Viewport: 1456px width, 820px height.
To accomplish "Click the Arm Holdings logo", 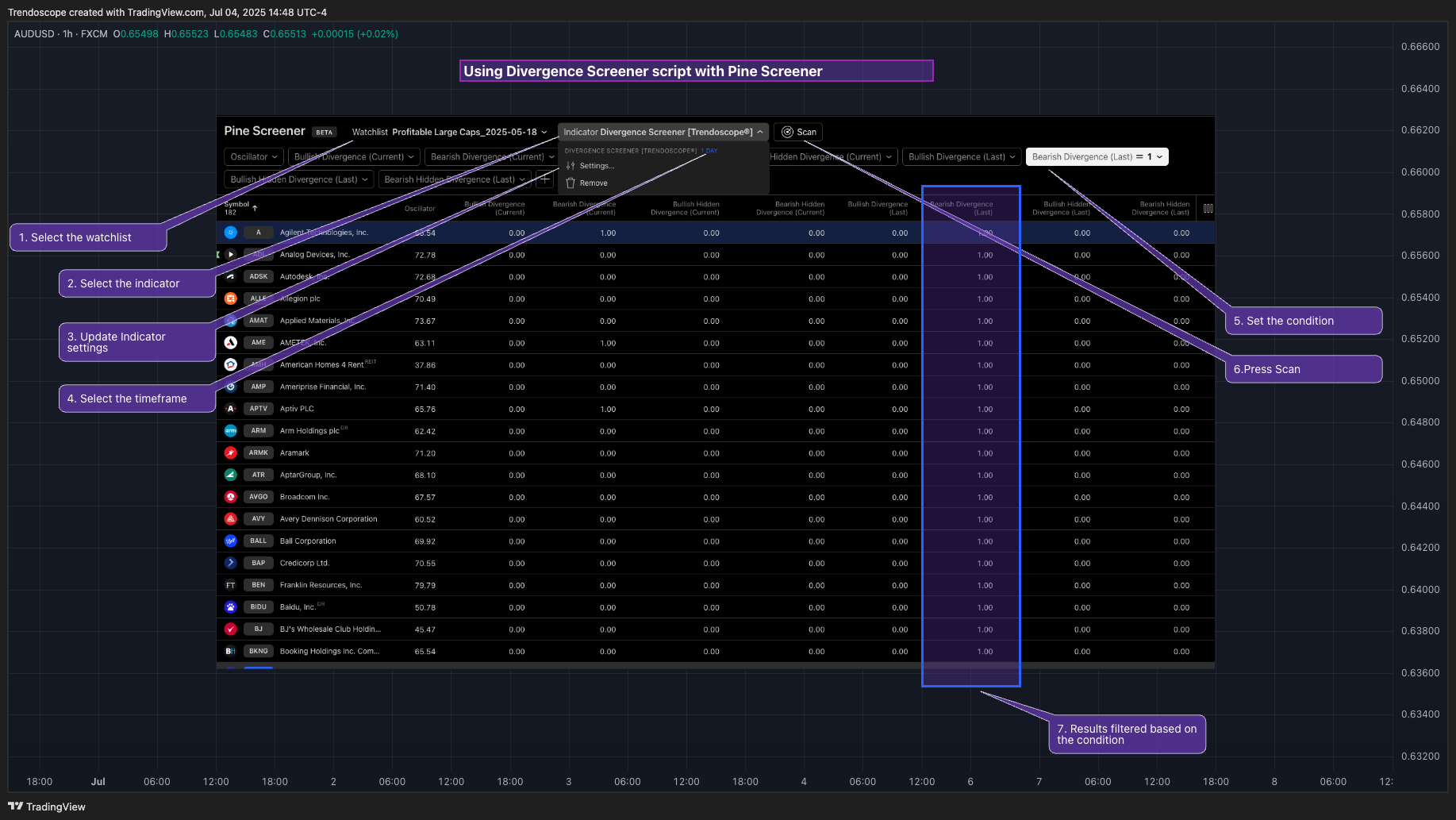I will click(230, 431).
